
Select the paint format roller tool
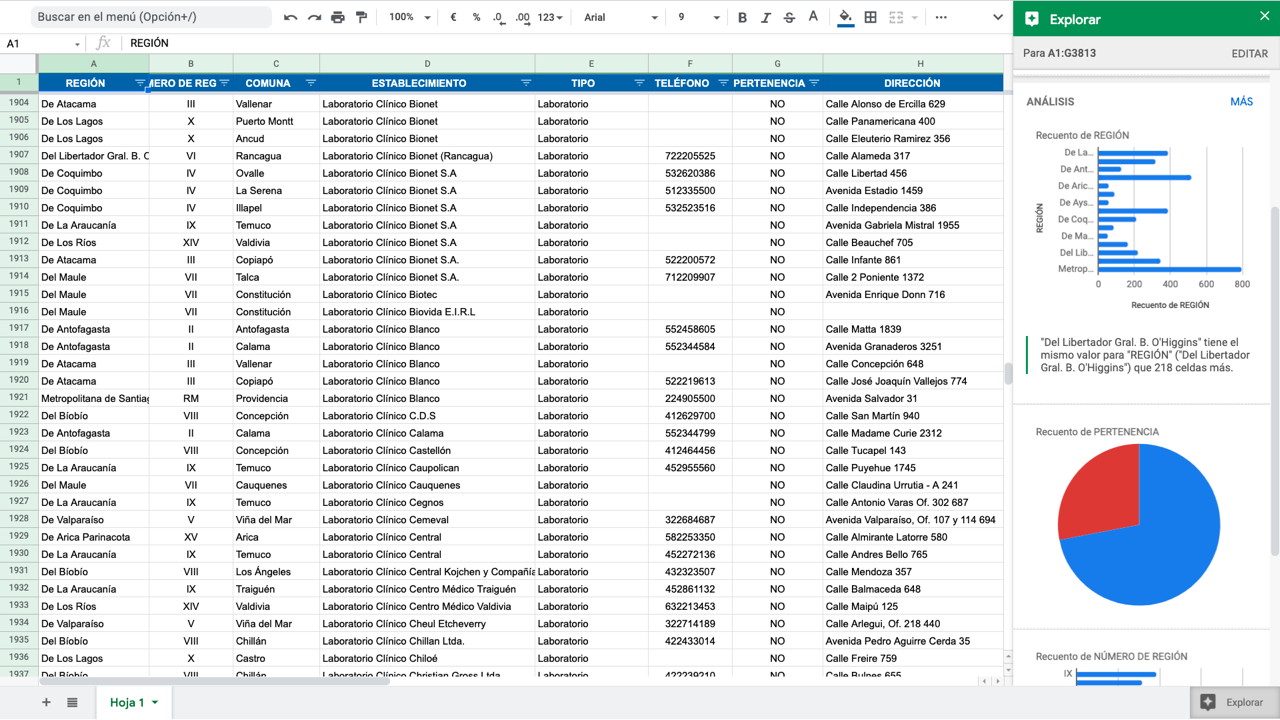click(362, 17)
